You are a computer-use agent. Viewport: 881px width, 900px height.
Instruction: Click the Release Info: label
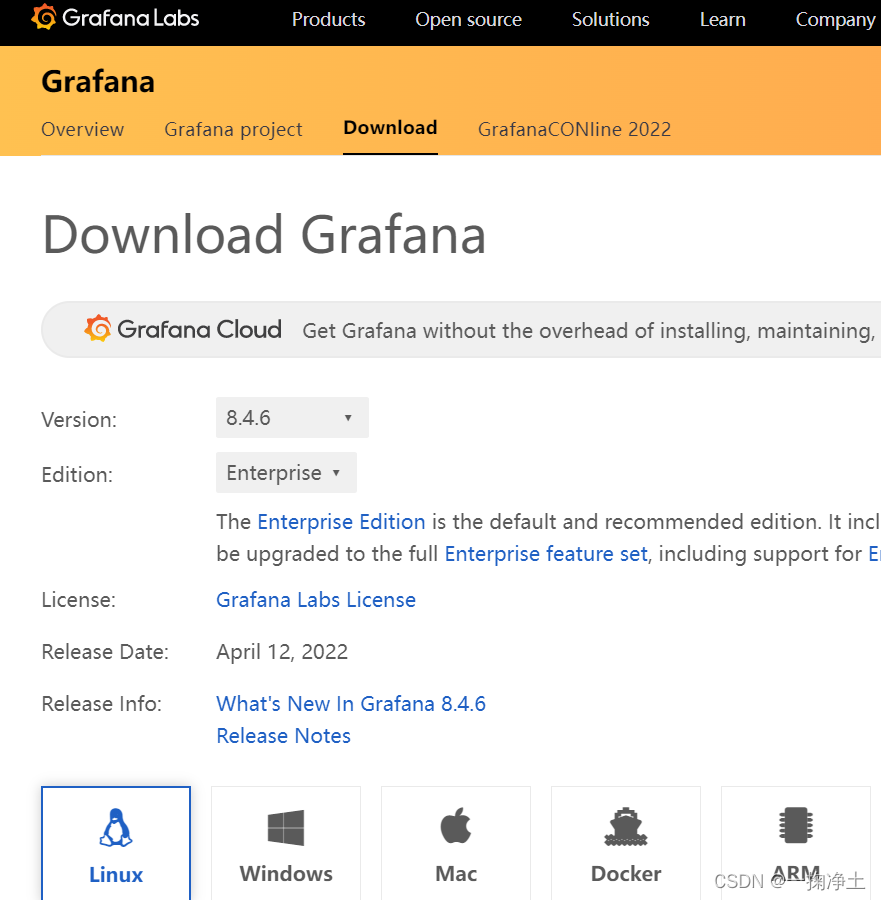(102, 704)
